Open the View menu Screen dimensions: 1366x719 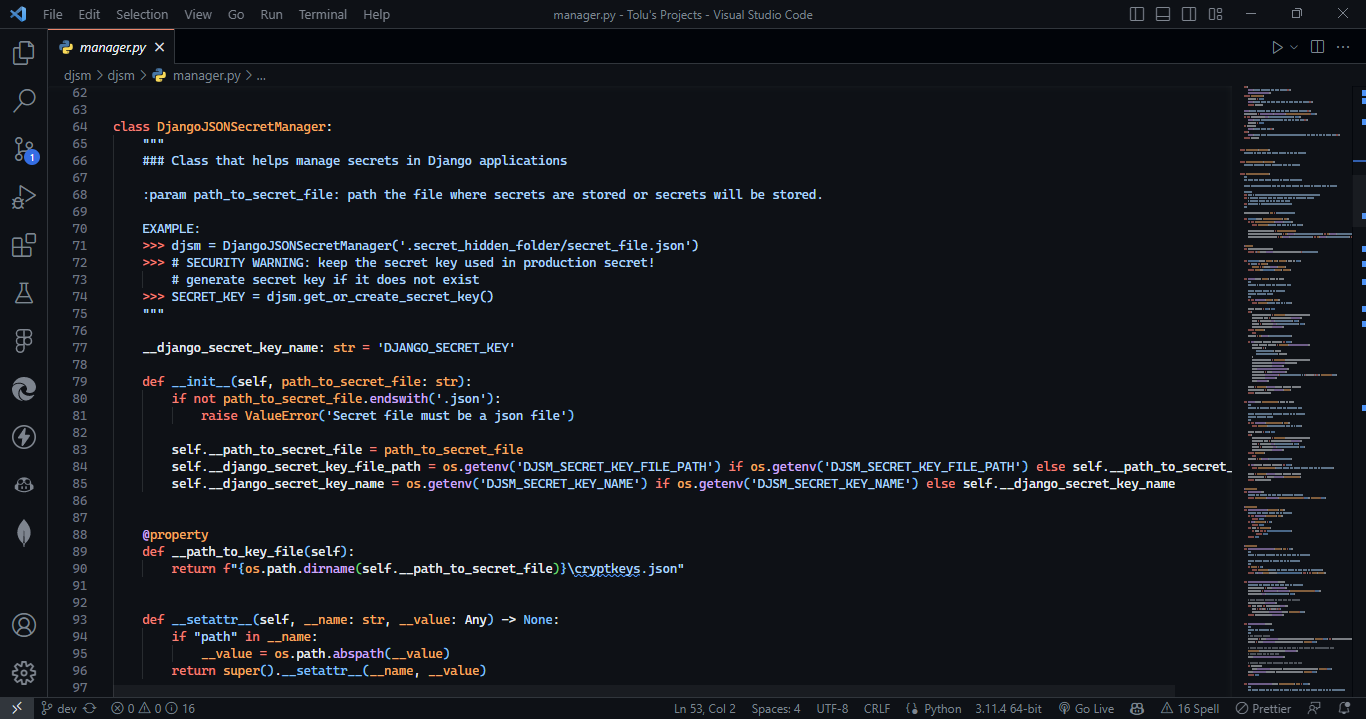click(198, 14)
